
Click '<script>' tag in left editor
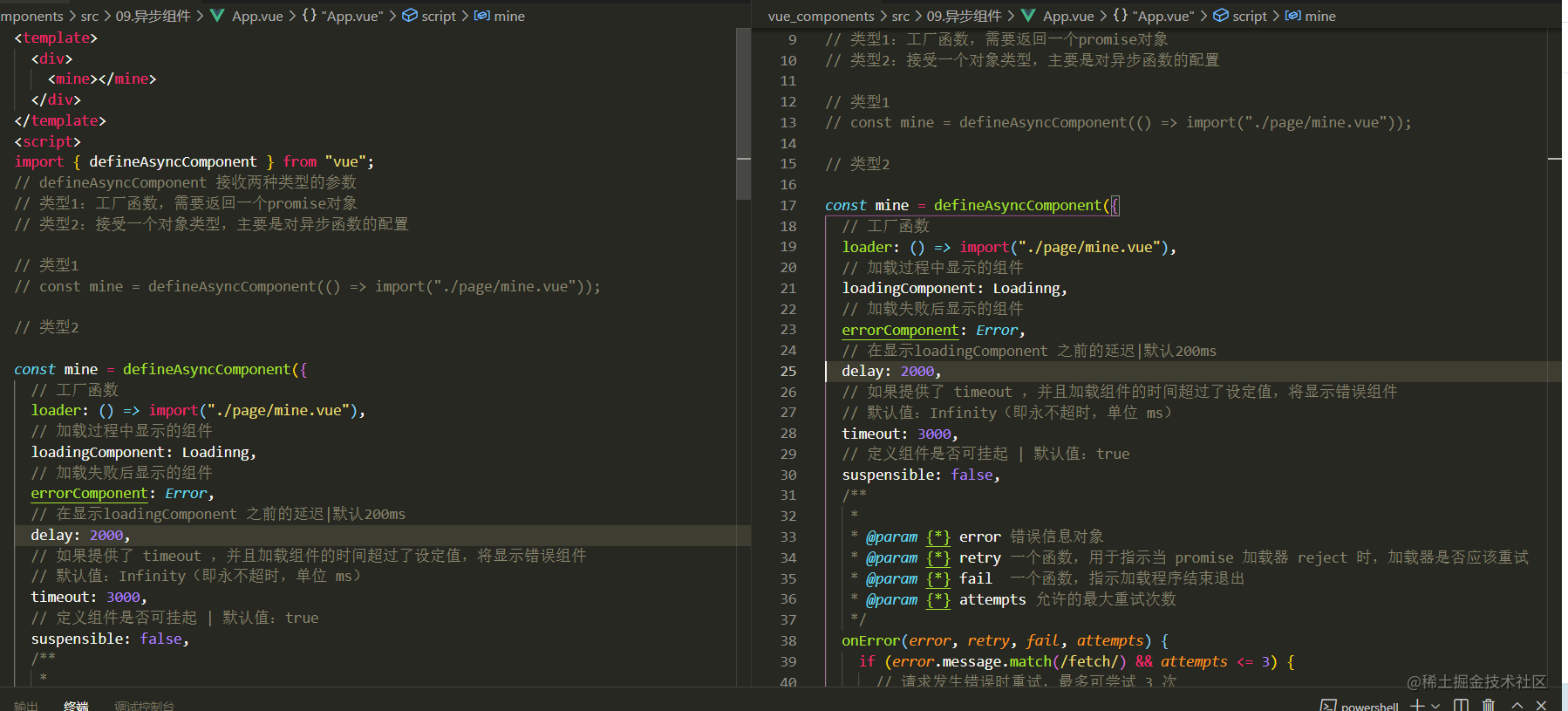coord(47,141)
